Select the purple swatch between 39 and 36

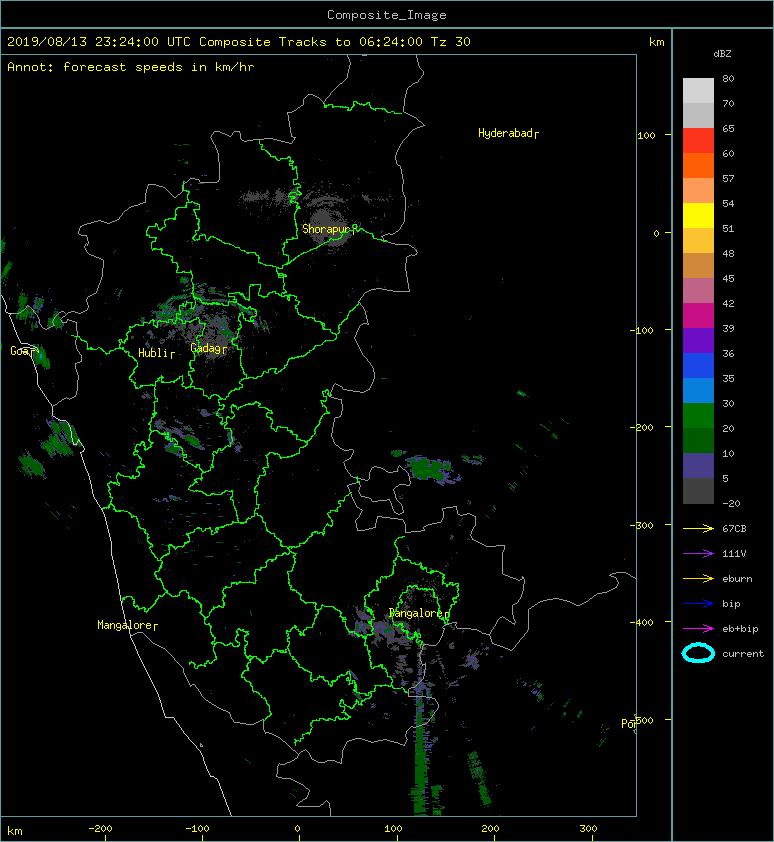[698, 341]
